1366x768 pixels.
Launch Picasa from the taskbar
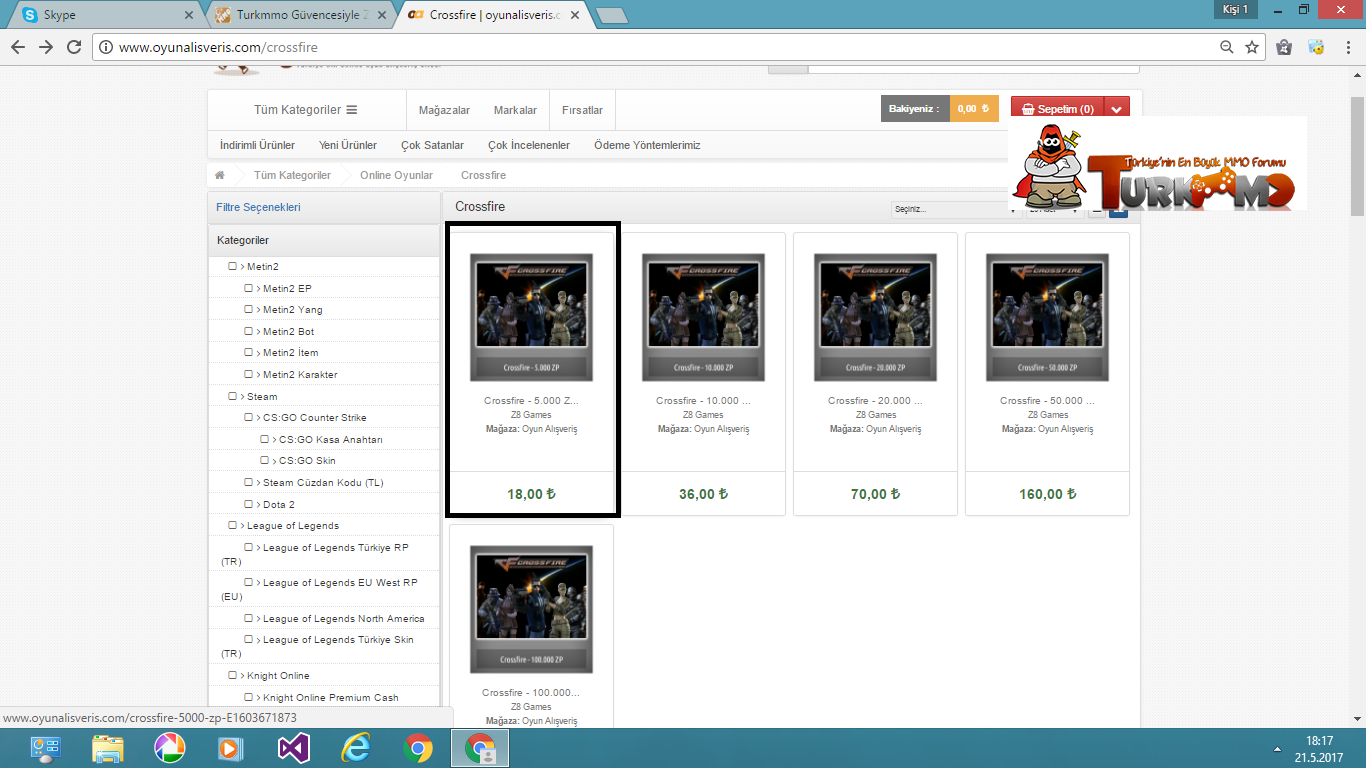click(169, 748)
